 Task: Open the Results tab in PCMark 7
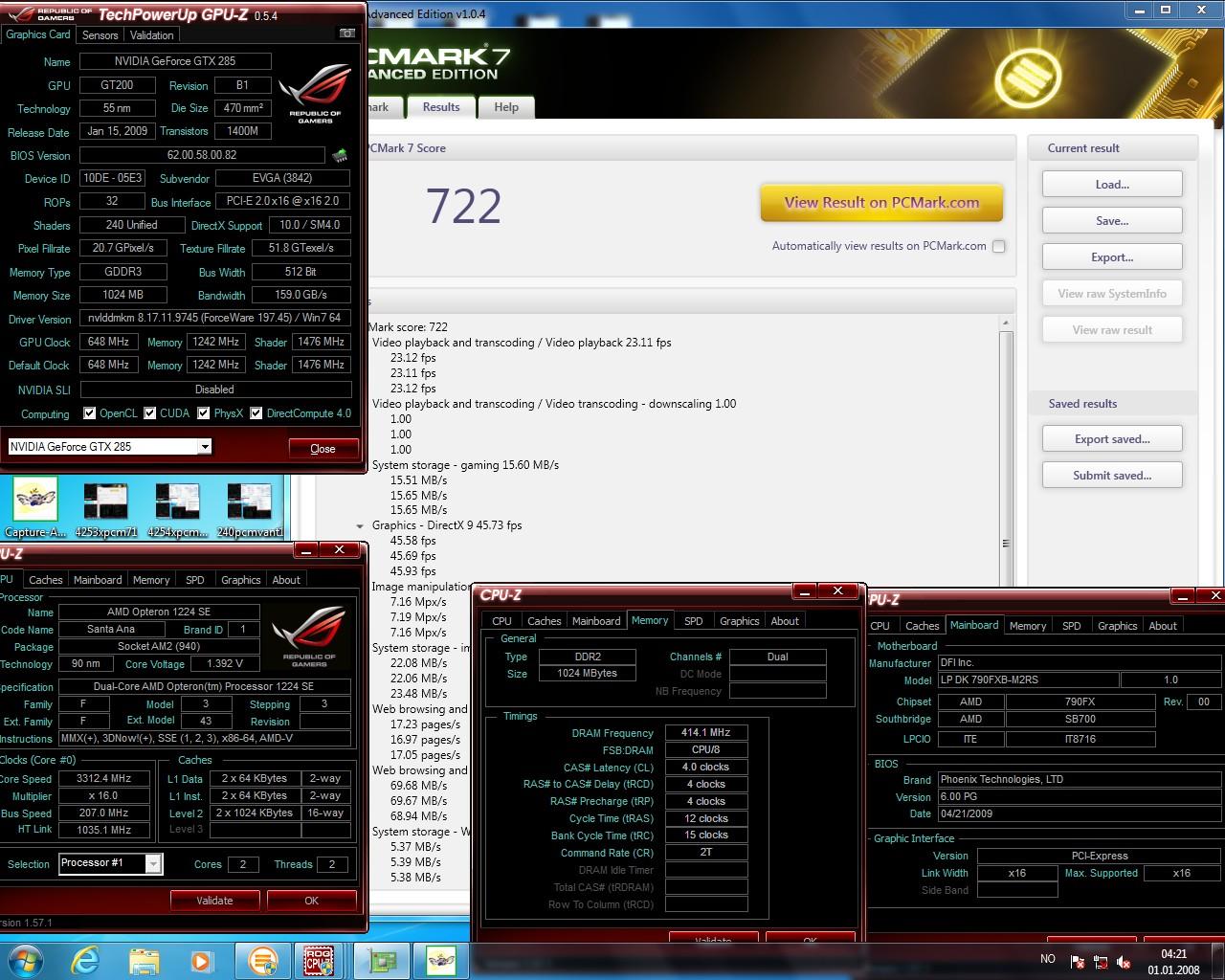tap(441, 107)
